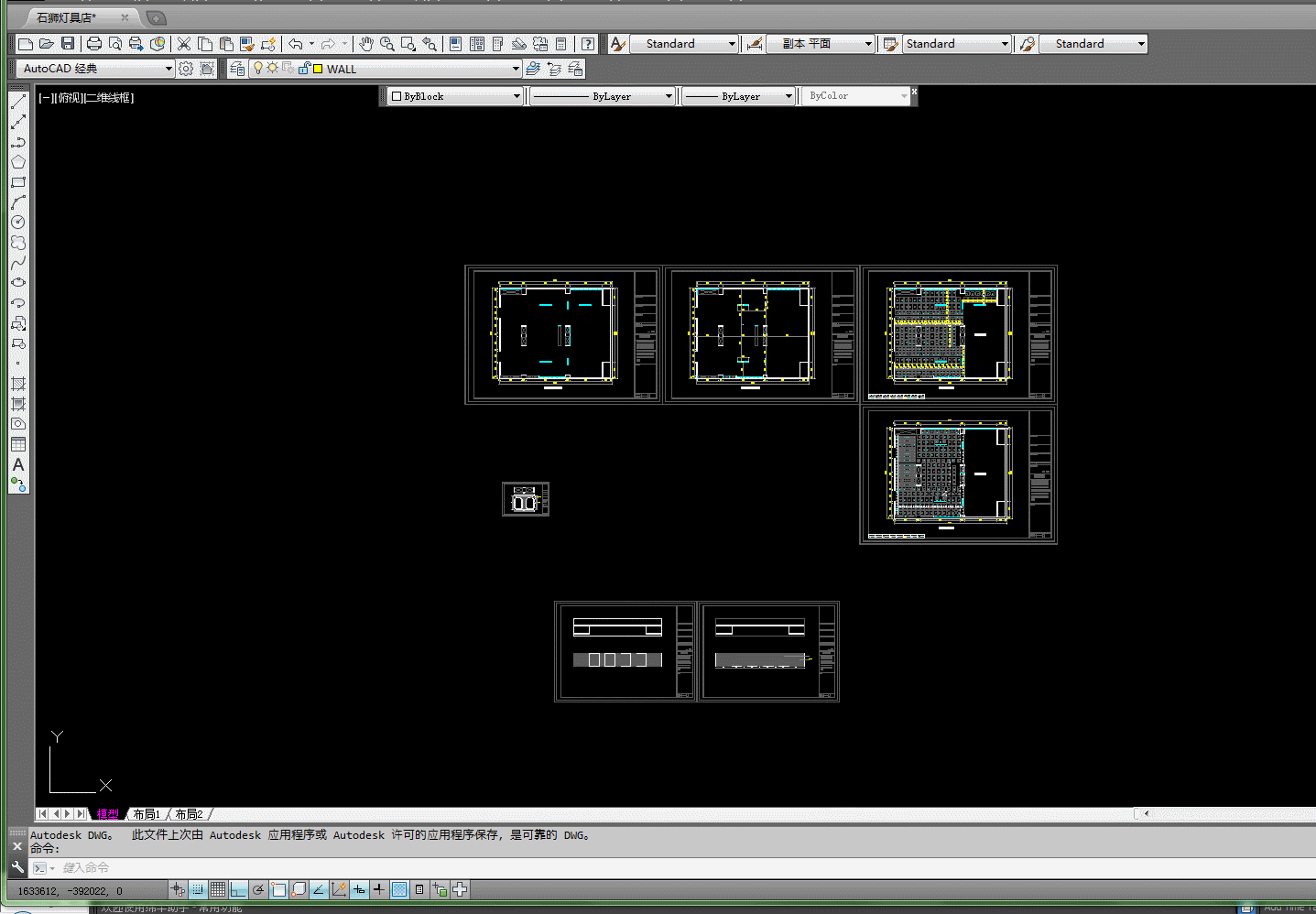
Task: Click the Workspace Settings gear icon
Action: [186, 69]
